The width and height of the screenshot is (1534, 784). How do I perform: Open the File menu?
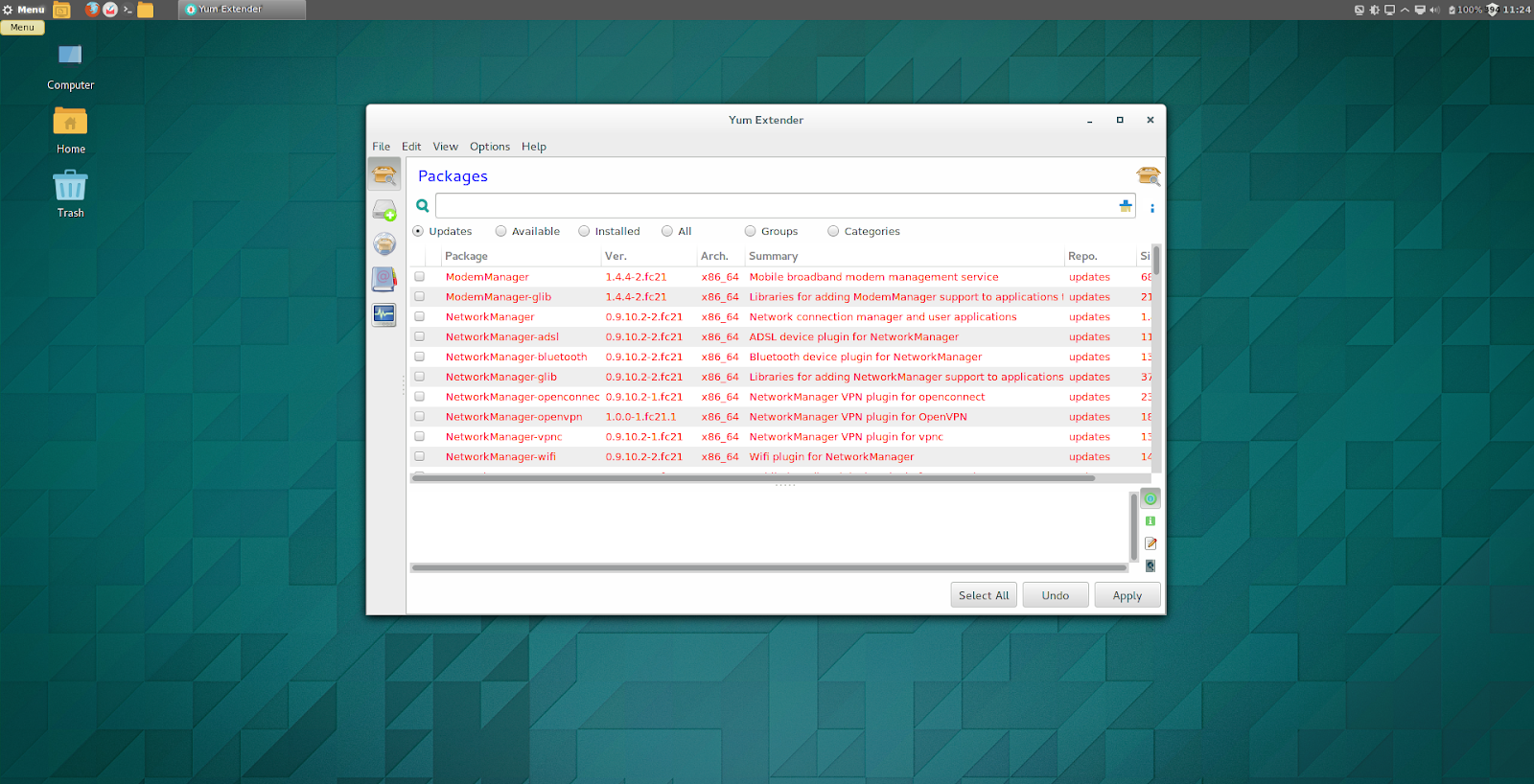tap(381, 147)
